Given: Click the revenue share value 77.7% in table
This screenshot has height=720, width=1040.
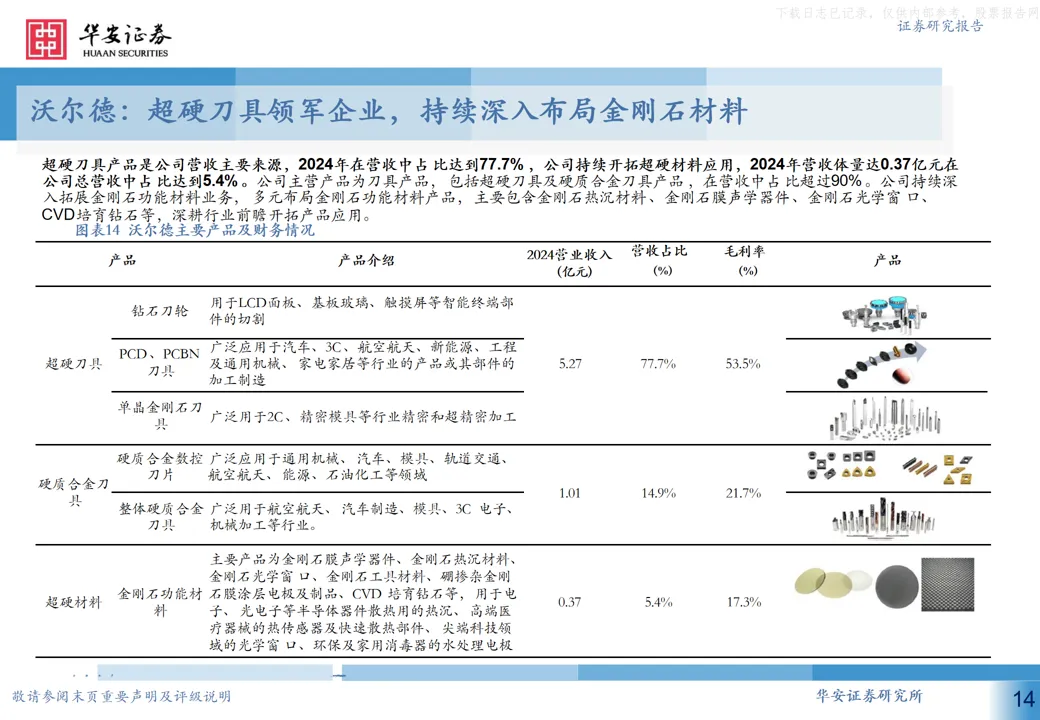Looking at the screenshot, I should pos(658,363).
